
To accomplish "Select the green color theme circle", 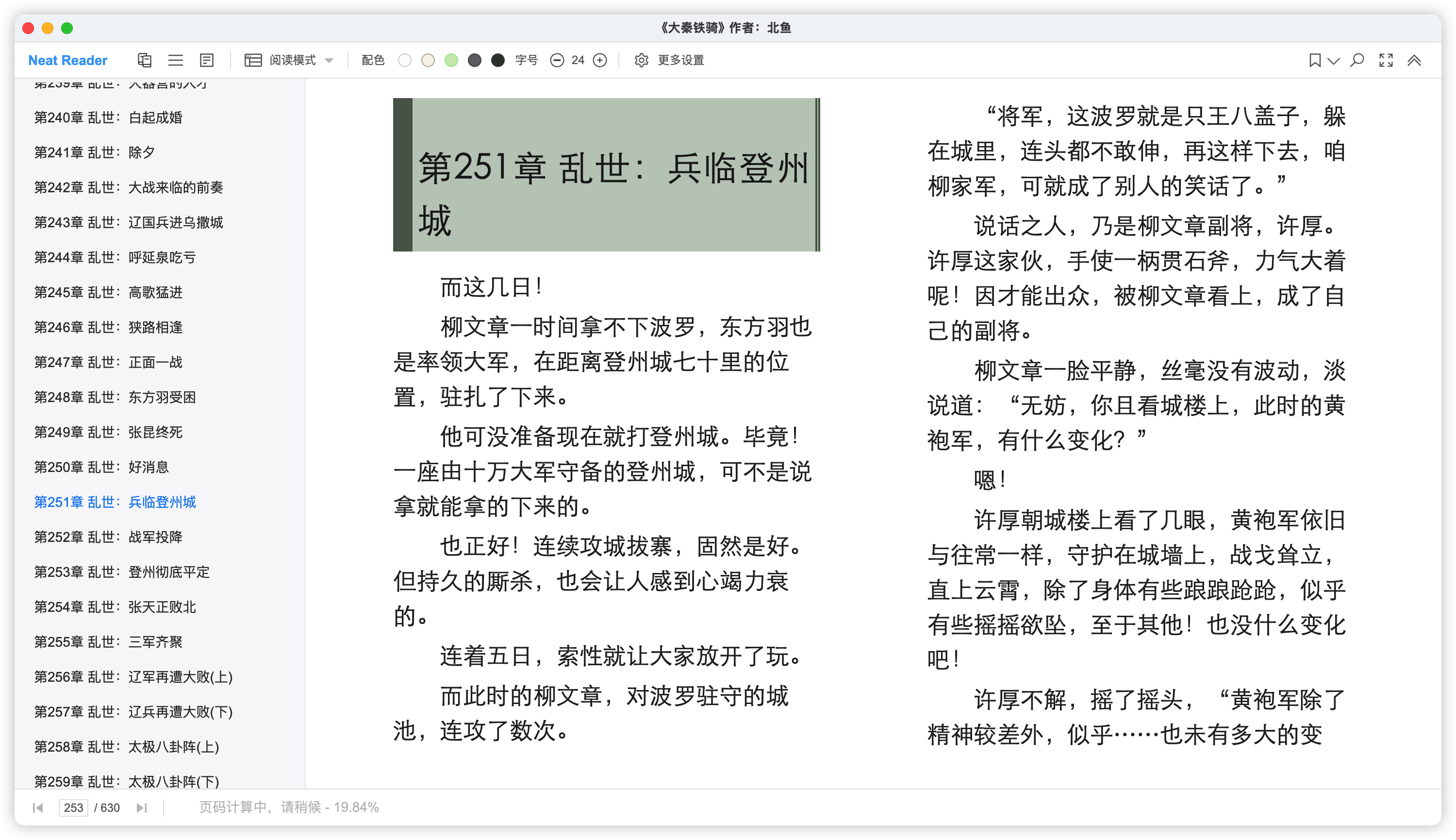I will click(451, 60).
